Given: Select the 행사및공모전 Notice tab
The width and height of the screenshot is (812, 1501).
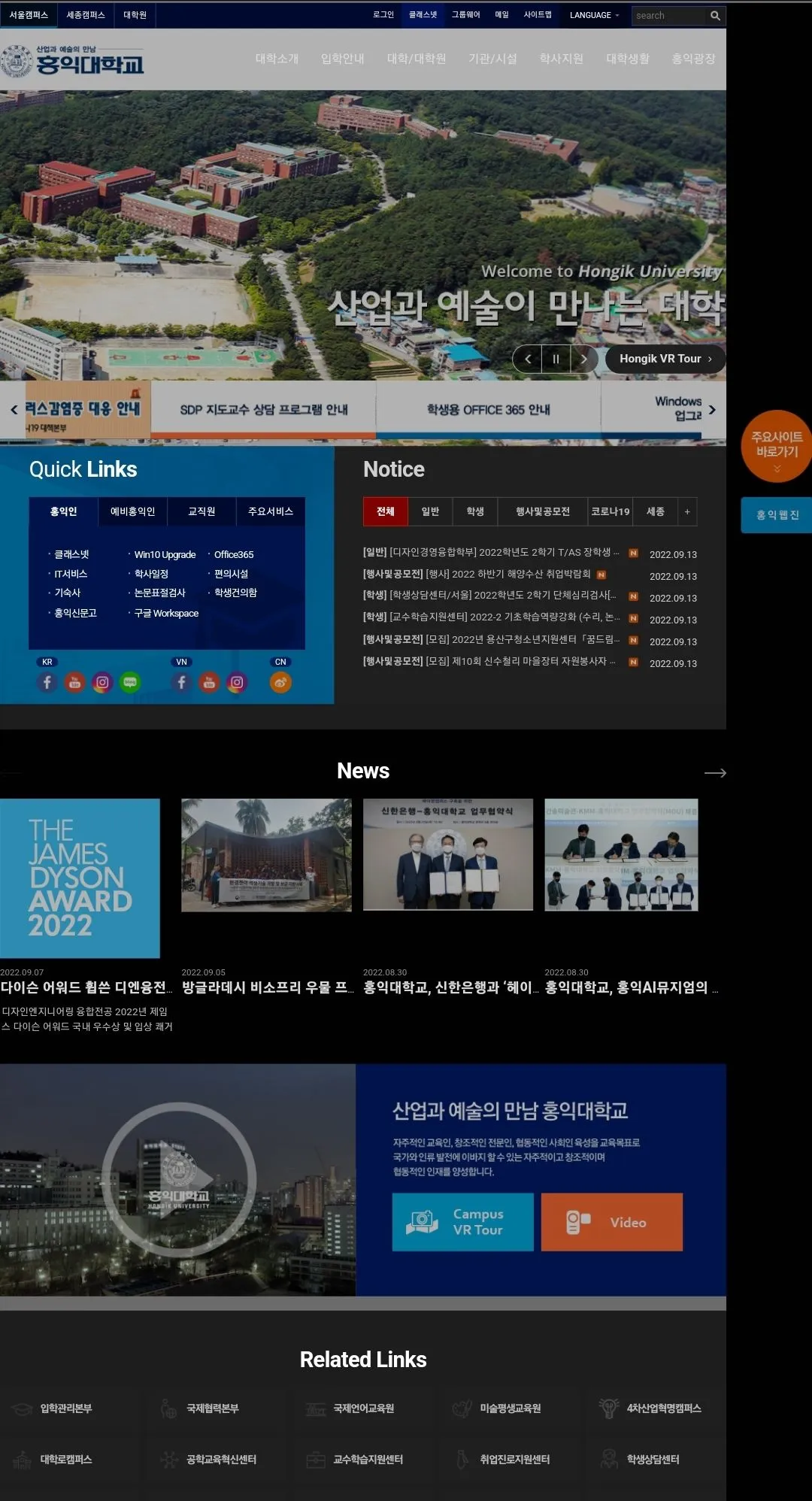Looking at the screenshot, I should (543, 511).
